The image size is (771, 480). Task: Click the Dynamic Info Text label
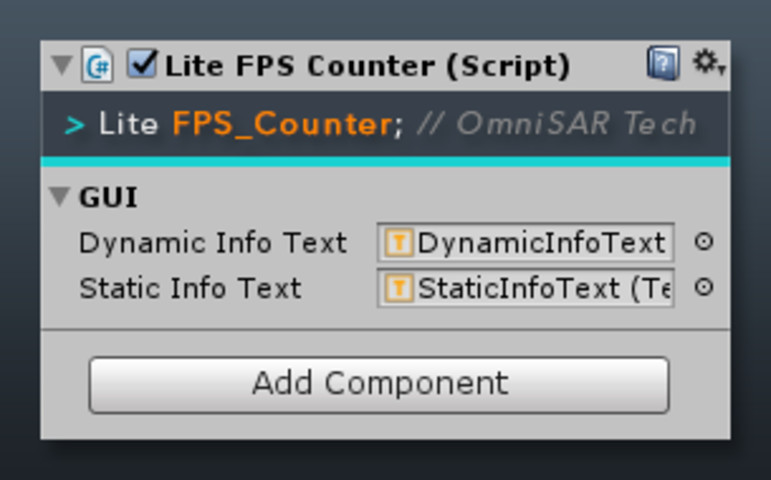[213, 243]
